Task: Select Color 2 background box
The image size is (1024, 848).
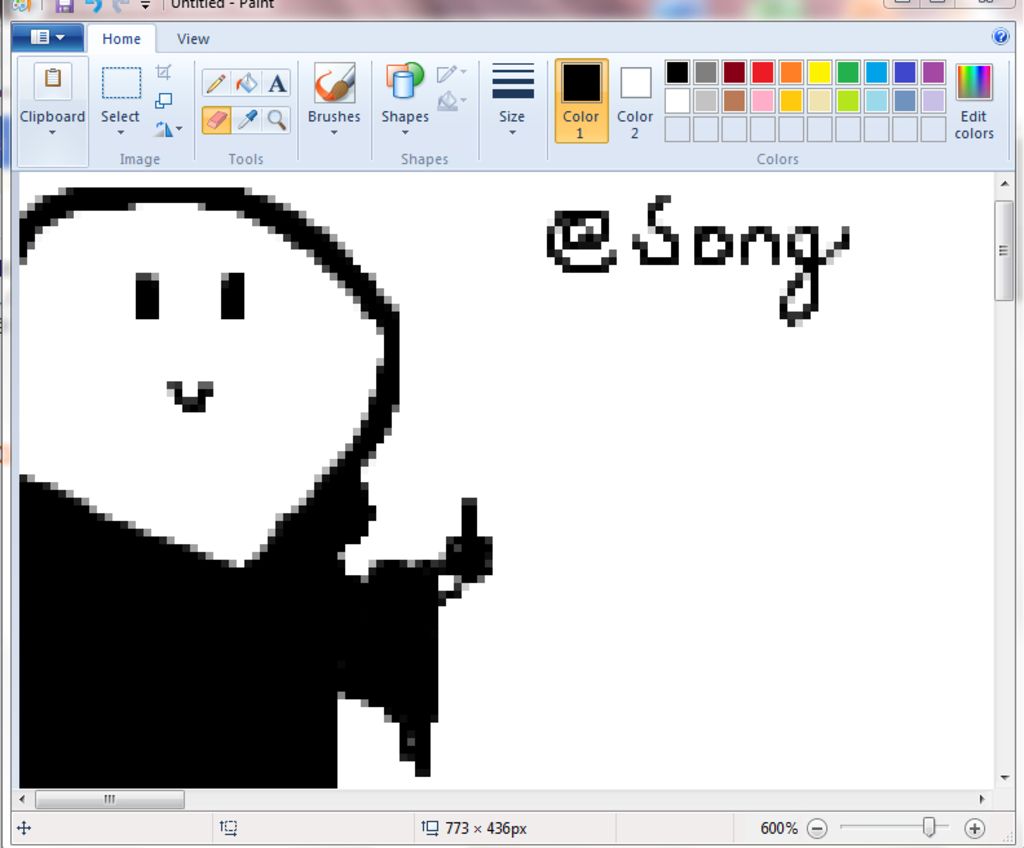Action: (x=635, y=100)
